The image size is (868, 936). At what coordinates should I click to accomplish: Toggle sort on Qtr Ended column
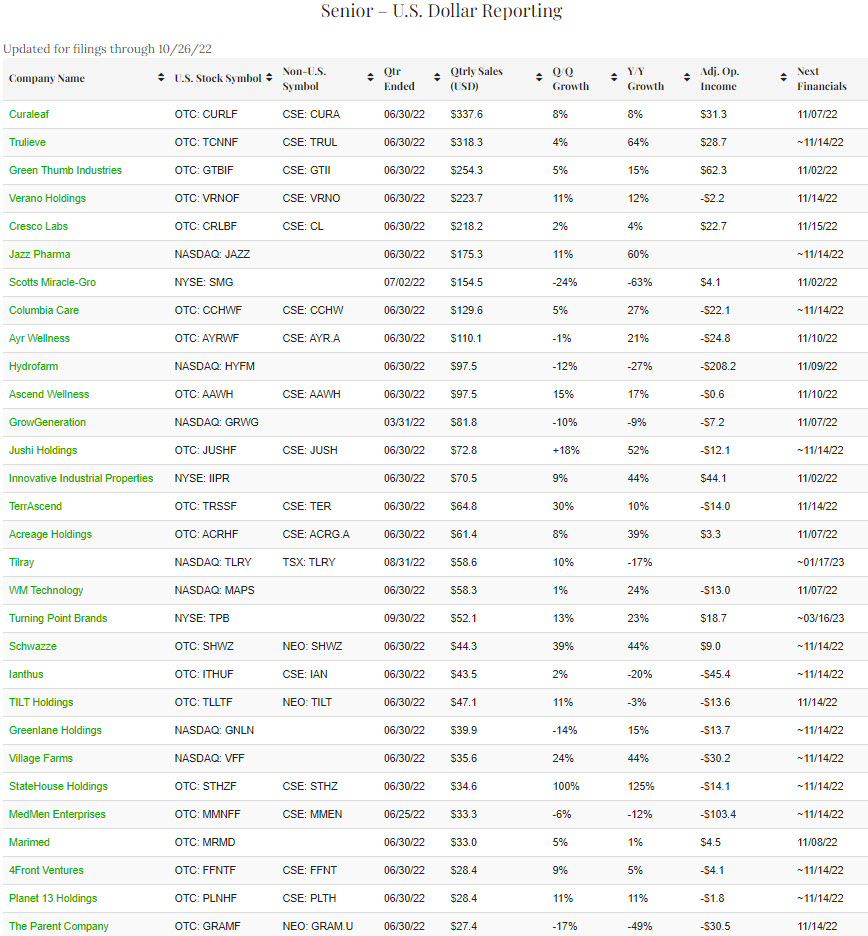pyautogui.click(x=437, y=78)
